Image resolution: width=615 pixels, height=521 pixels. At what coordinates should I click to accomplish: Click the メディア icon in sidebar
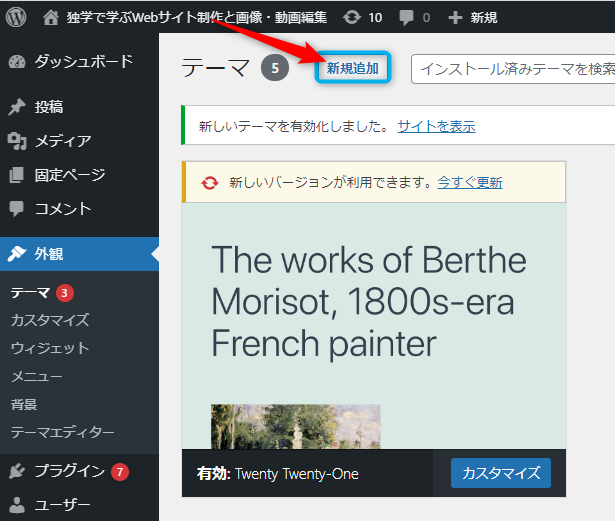click(x=17, y=141)
